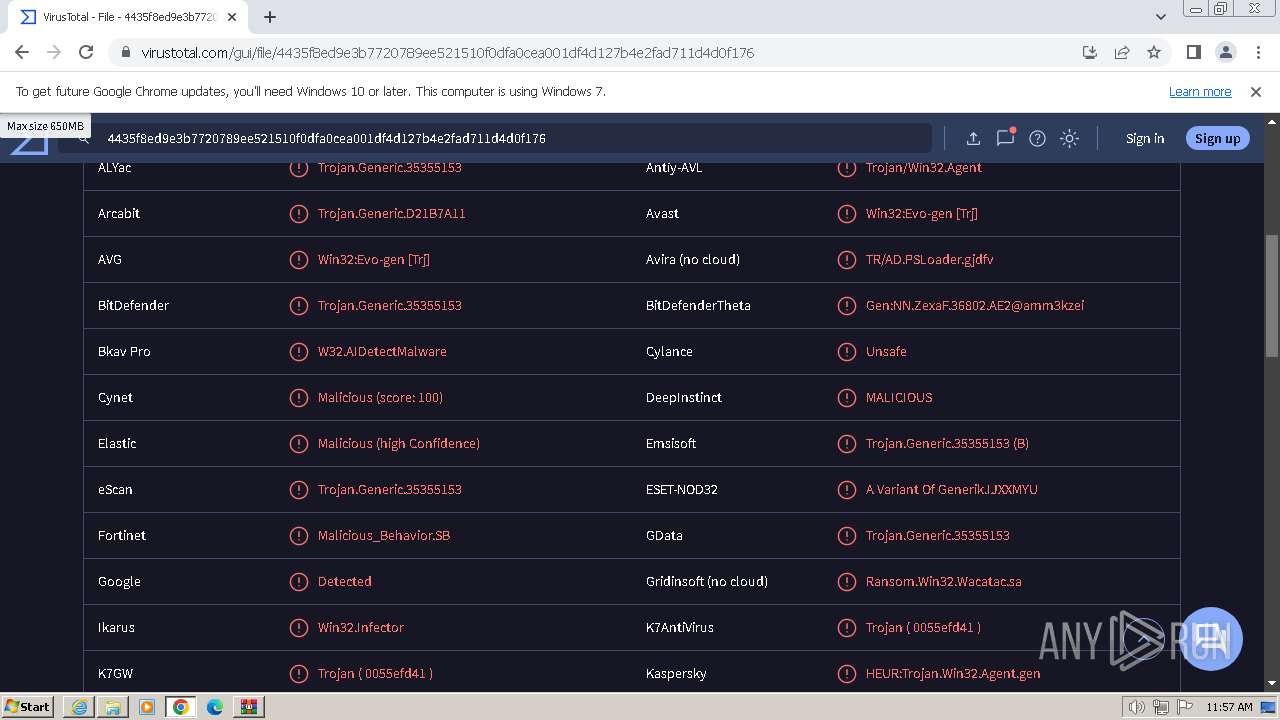This screenshot has width=1280, height=720.
Task: Click the K7AntiVirus engine name
Action: coord(680,627)
